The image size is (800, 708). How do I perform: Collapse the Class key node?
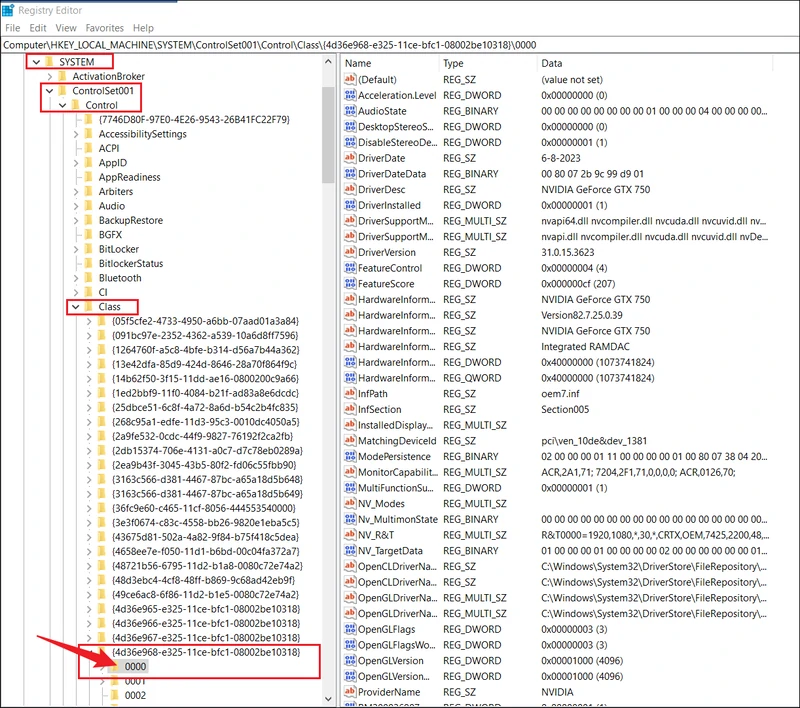pyautogui.click(x=75, y=306)
